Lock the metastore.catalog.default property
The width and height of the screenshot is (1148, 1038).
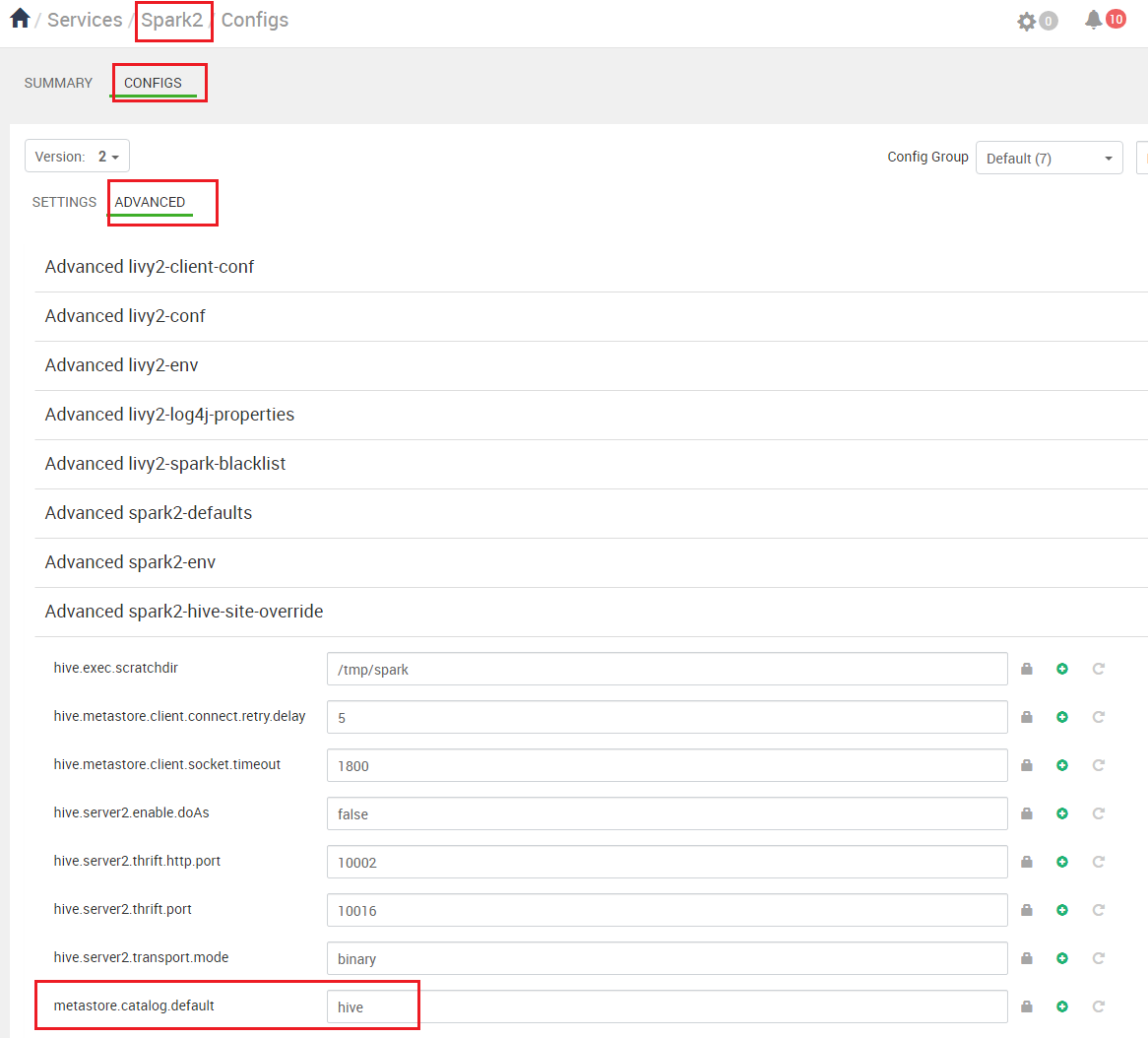pos(1027,1007)
